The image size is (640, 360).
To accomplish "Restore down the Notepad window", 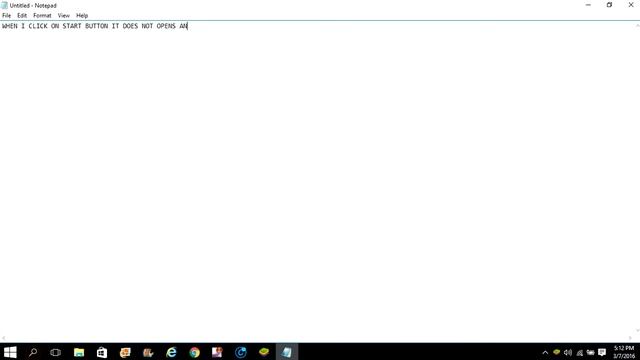I will click(609, 5).
